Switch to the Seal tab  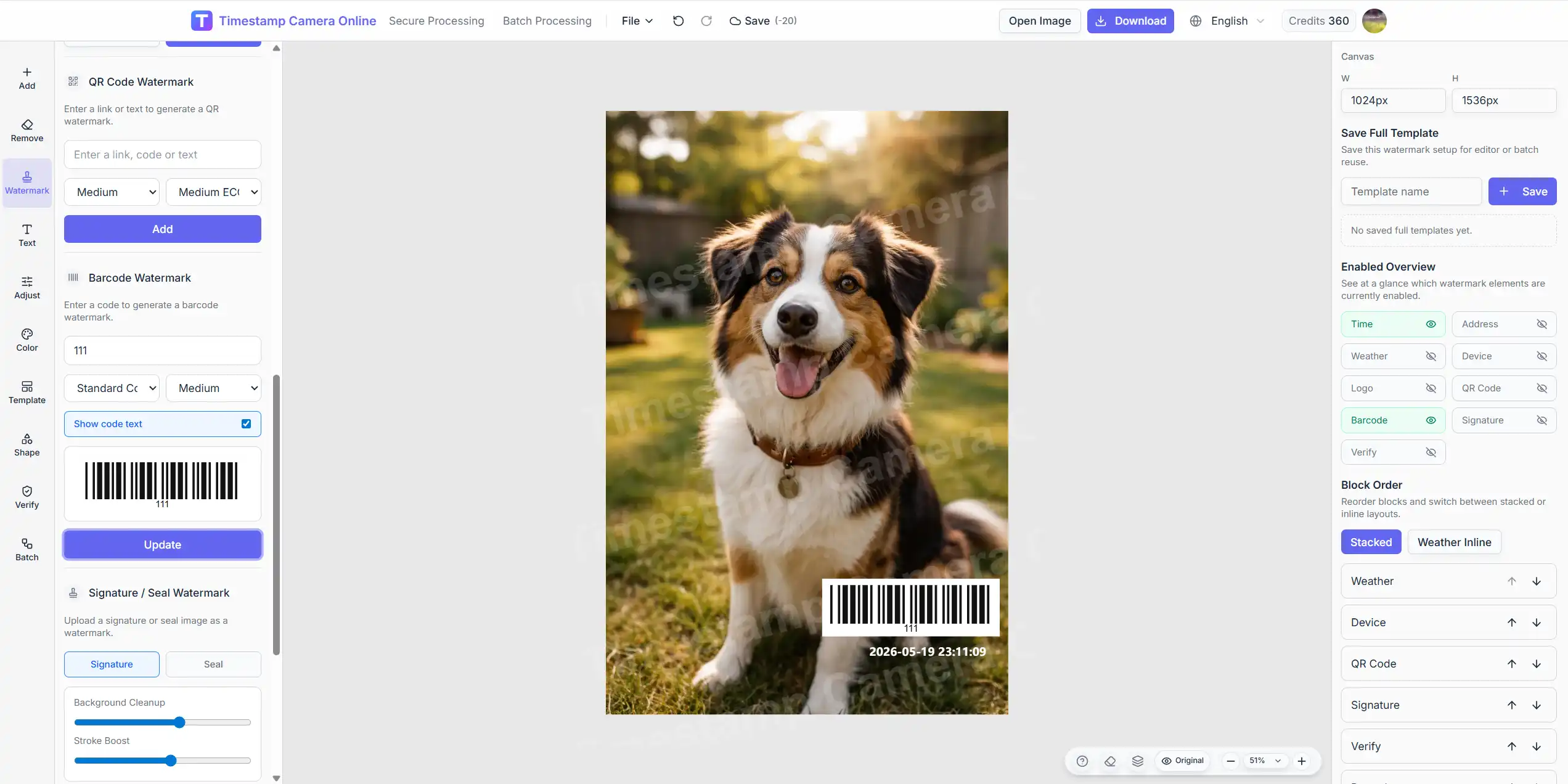(213, 664)
